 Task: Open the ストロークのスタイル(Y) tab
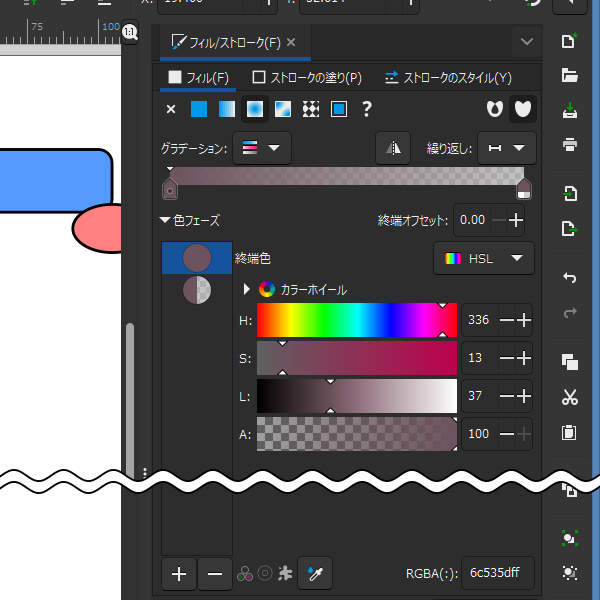(x=448, y=77)
